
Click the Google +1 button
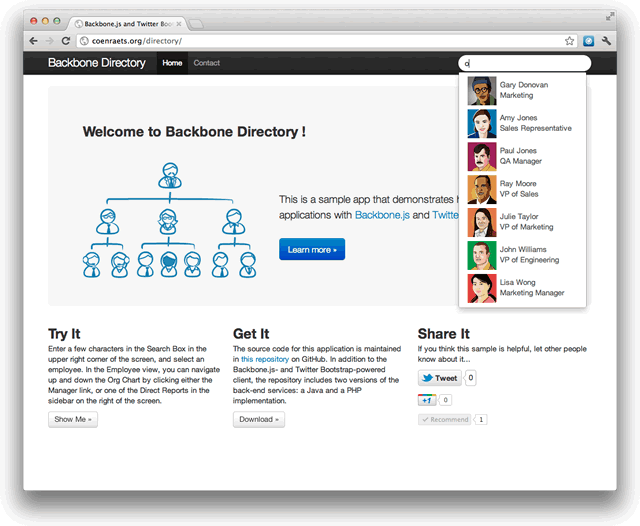(427, 400)
